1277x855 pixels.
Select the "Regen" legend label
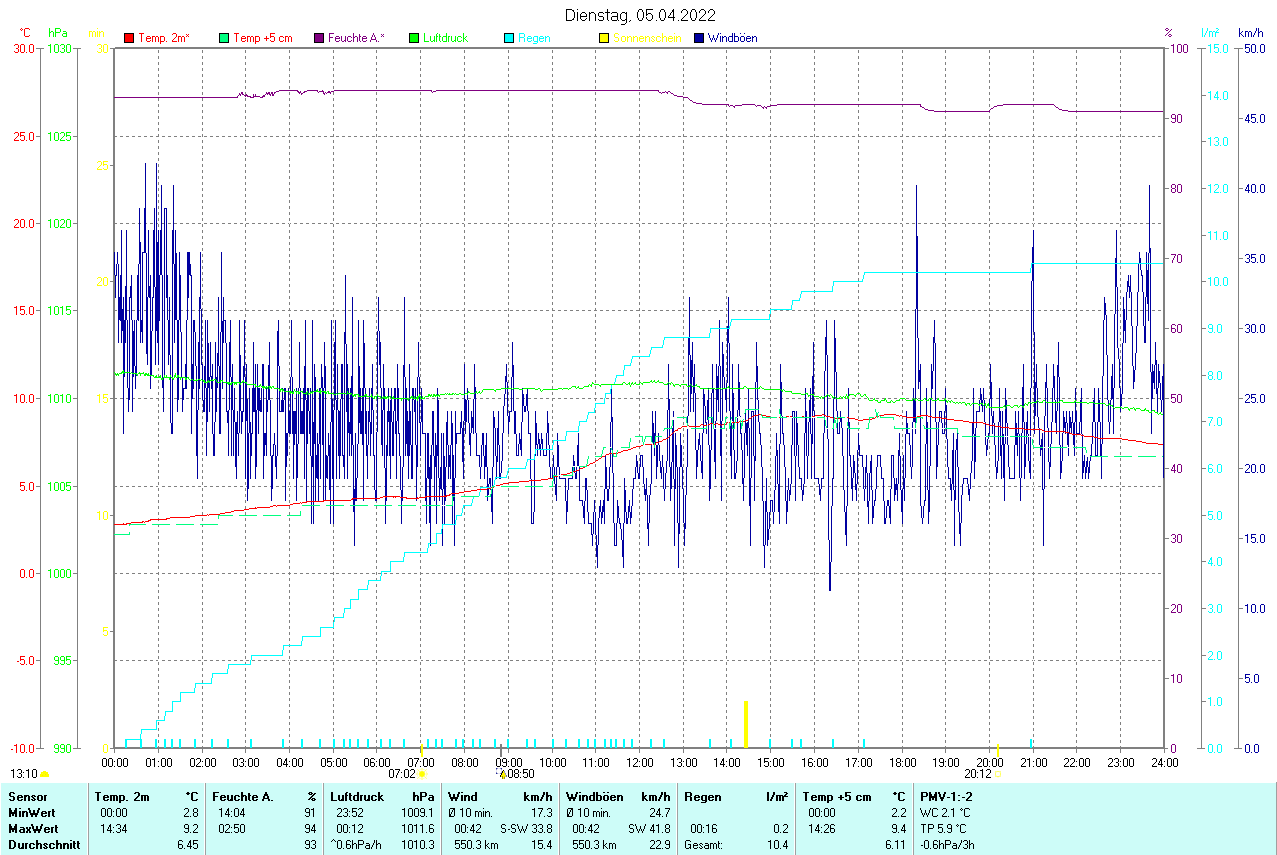tap(534, 38)
